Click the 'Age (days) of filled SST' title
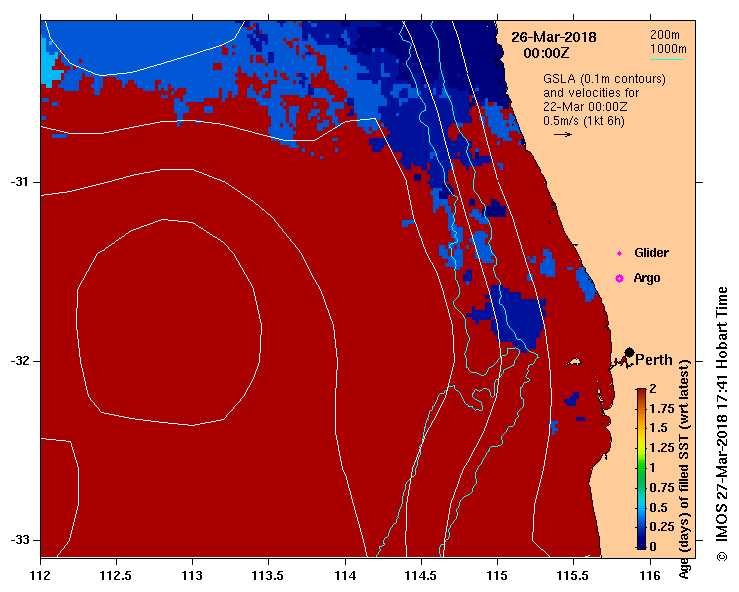739x592 pixels. [684, 469]
